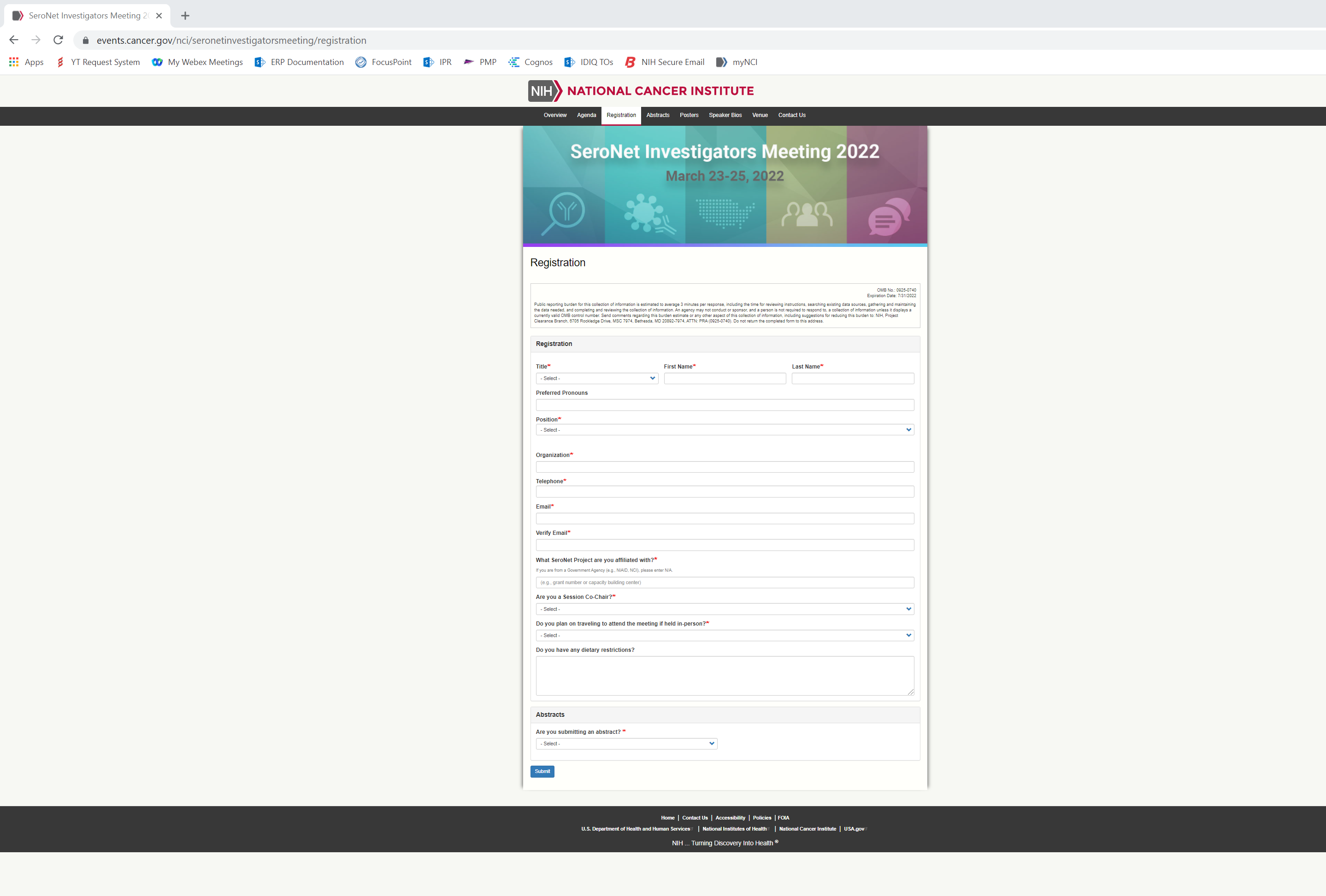Expand the Session Co-Chair dropdown
Image resolution: width=1326 pixels, height=896 pixels.
[x=725, y=609]
